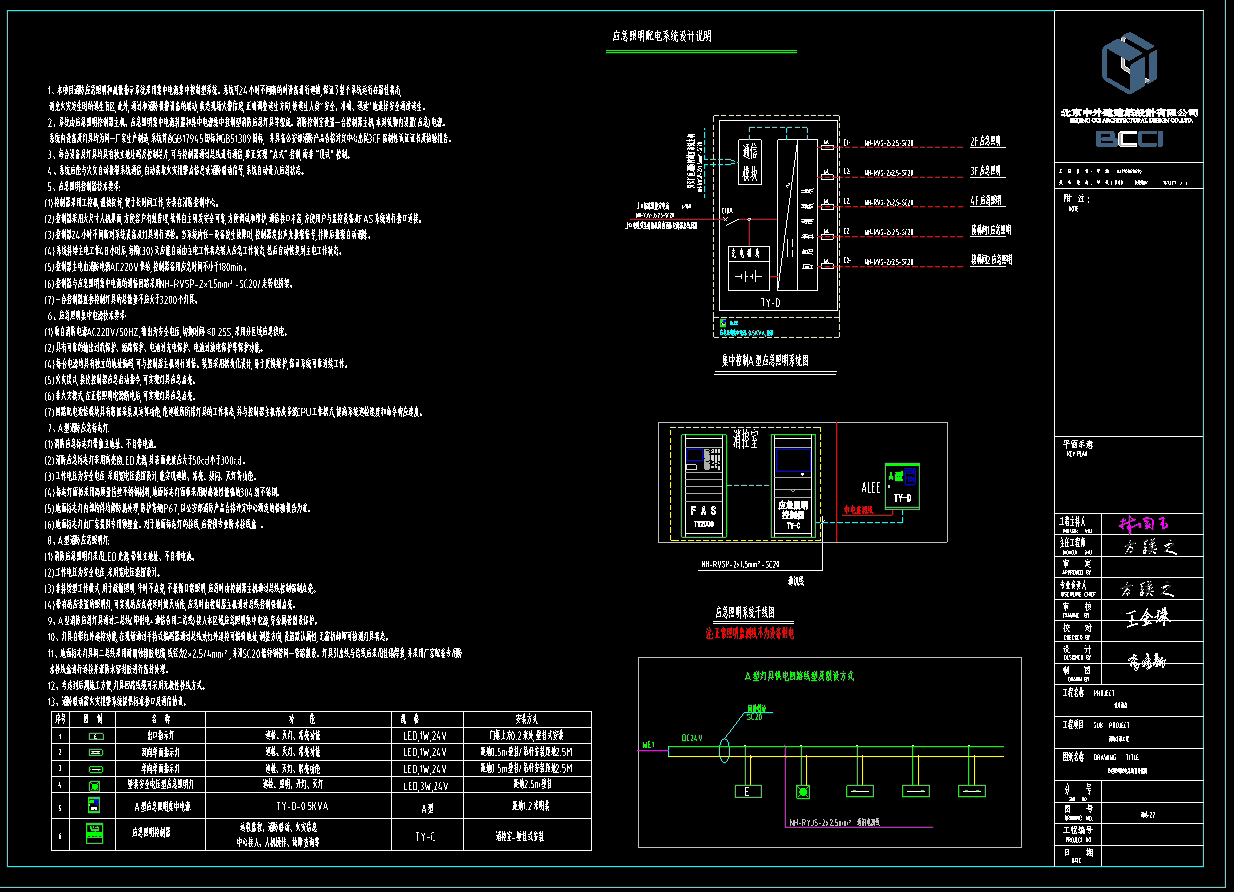Click the 3F 应急照明 circuit label
The height and width of the screenshot is (892, 1234).
tap(985, 172)
